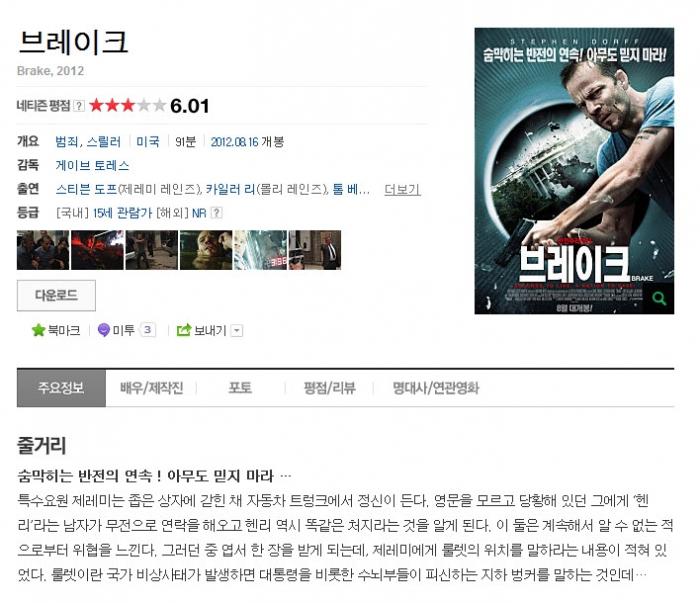Open first still photo thumbnail
The width and height of the screenshot is (700, 603).
43,250
